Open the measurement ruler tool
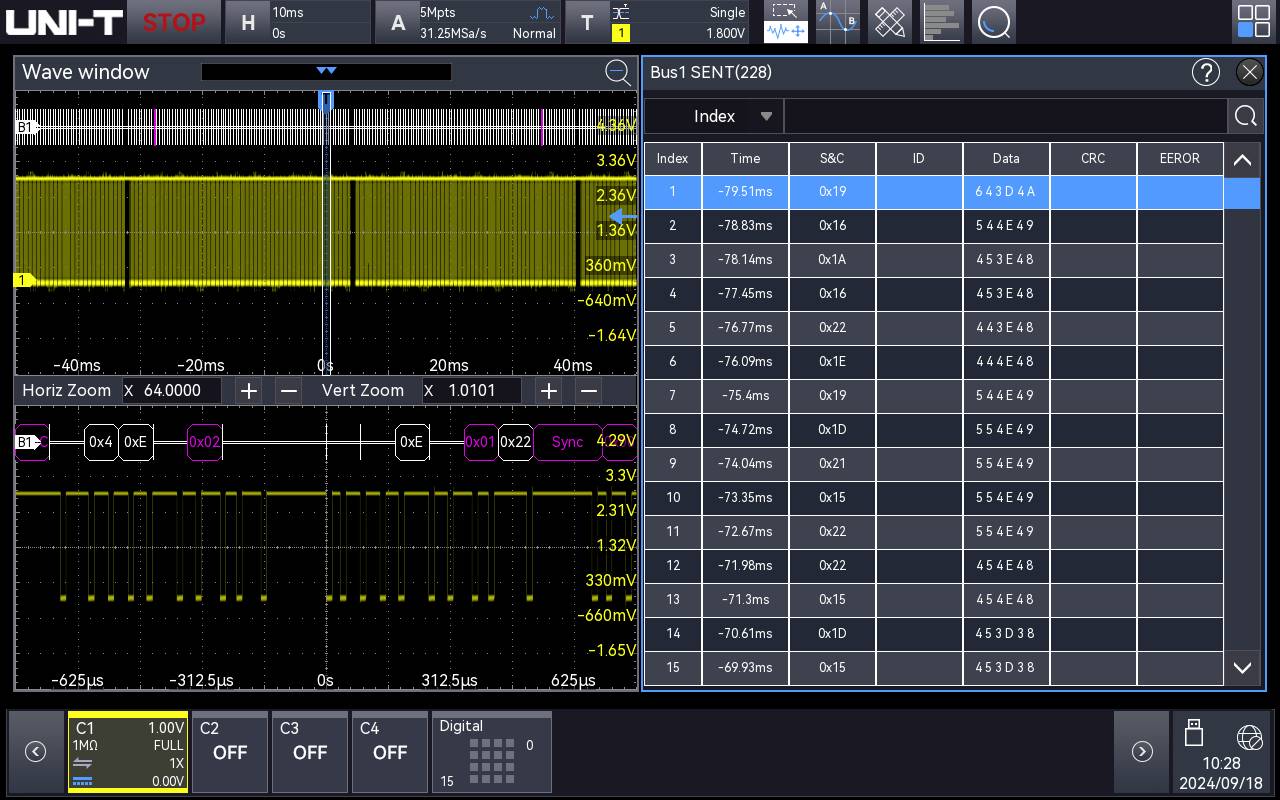The image size is (1280, 800). pos(889,21)
